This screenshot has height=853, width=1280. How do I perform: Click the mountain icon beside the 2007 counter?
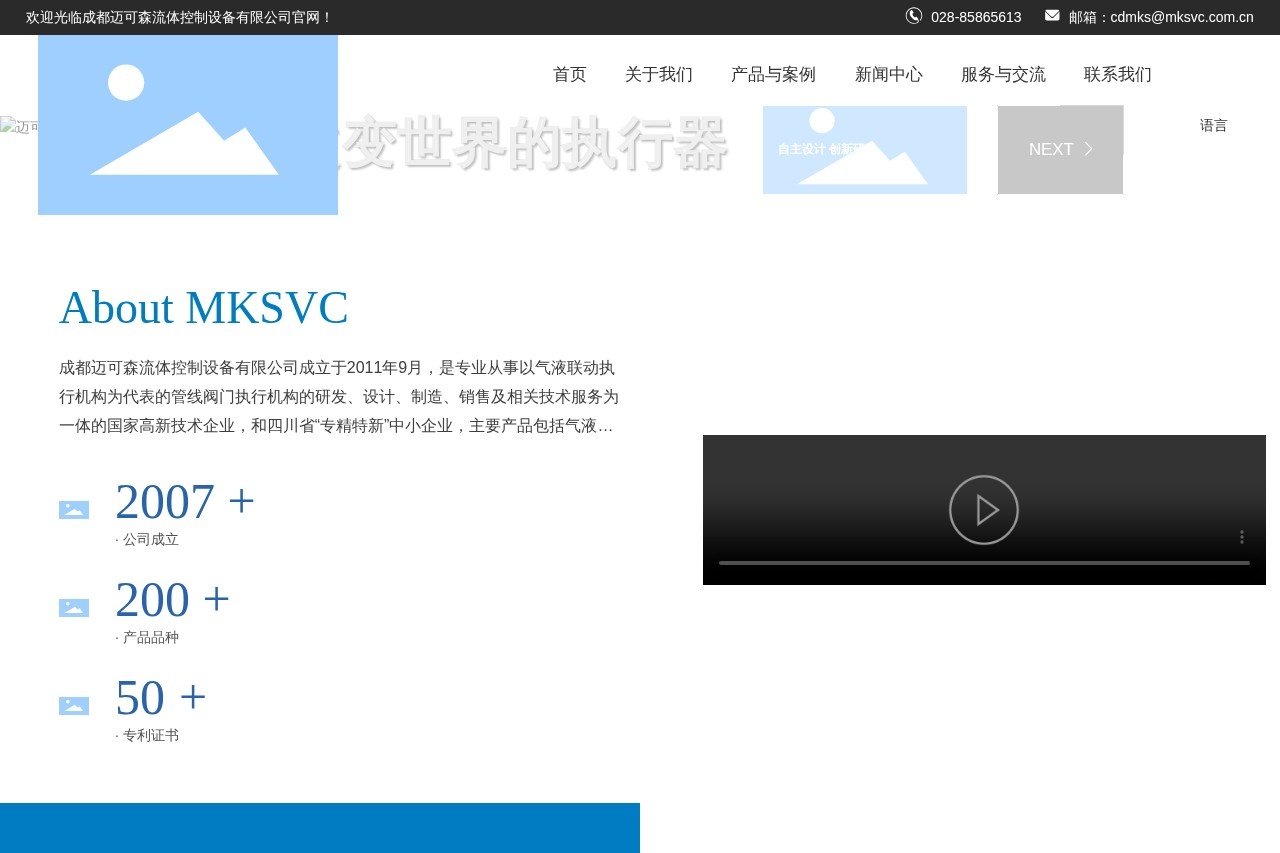[x=74, y=509]
